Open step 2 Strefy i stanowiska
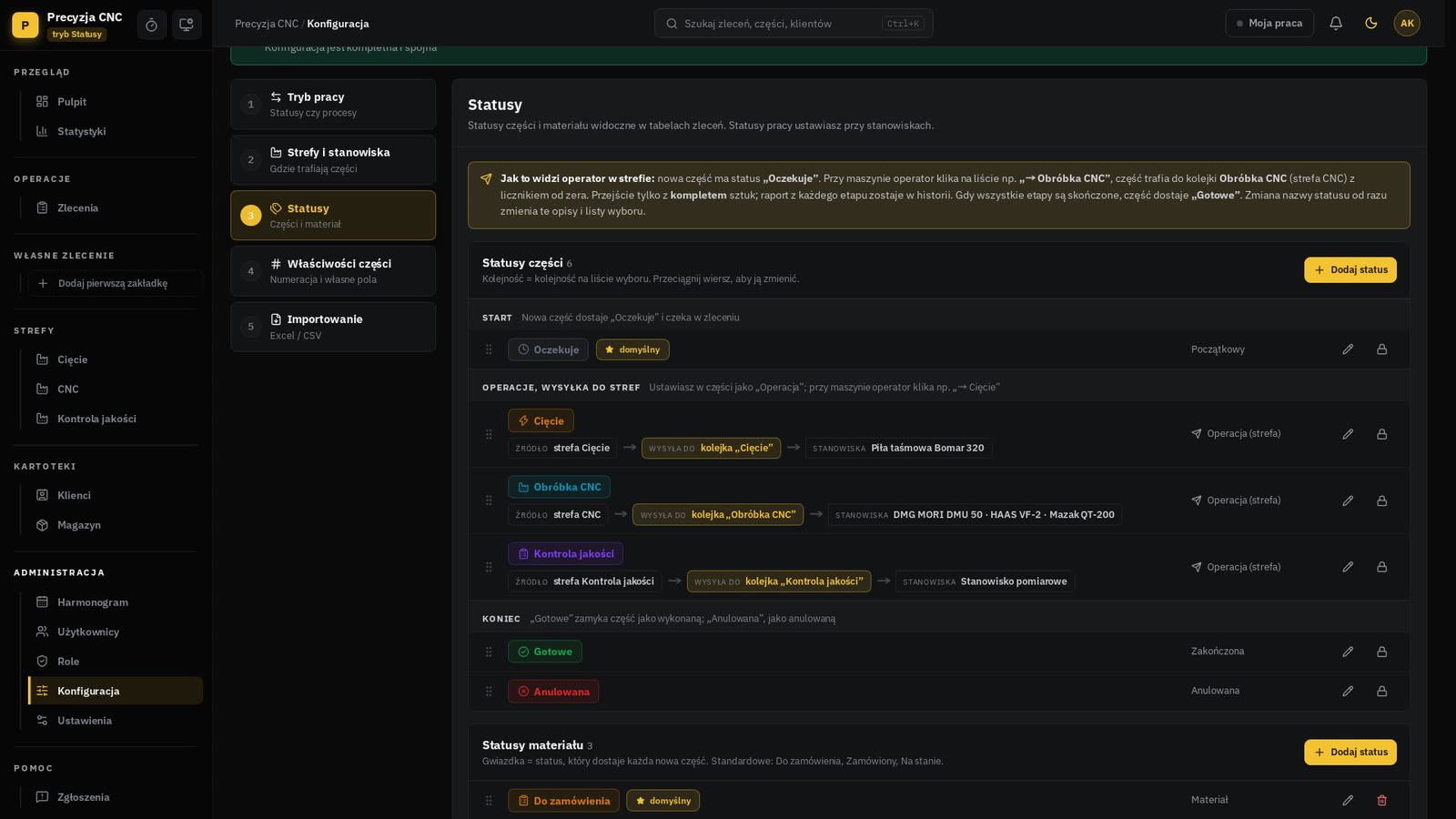The width and height of the screenshot is (1456, 819). [333, 160]
